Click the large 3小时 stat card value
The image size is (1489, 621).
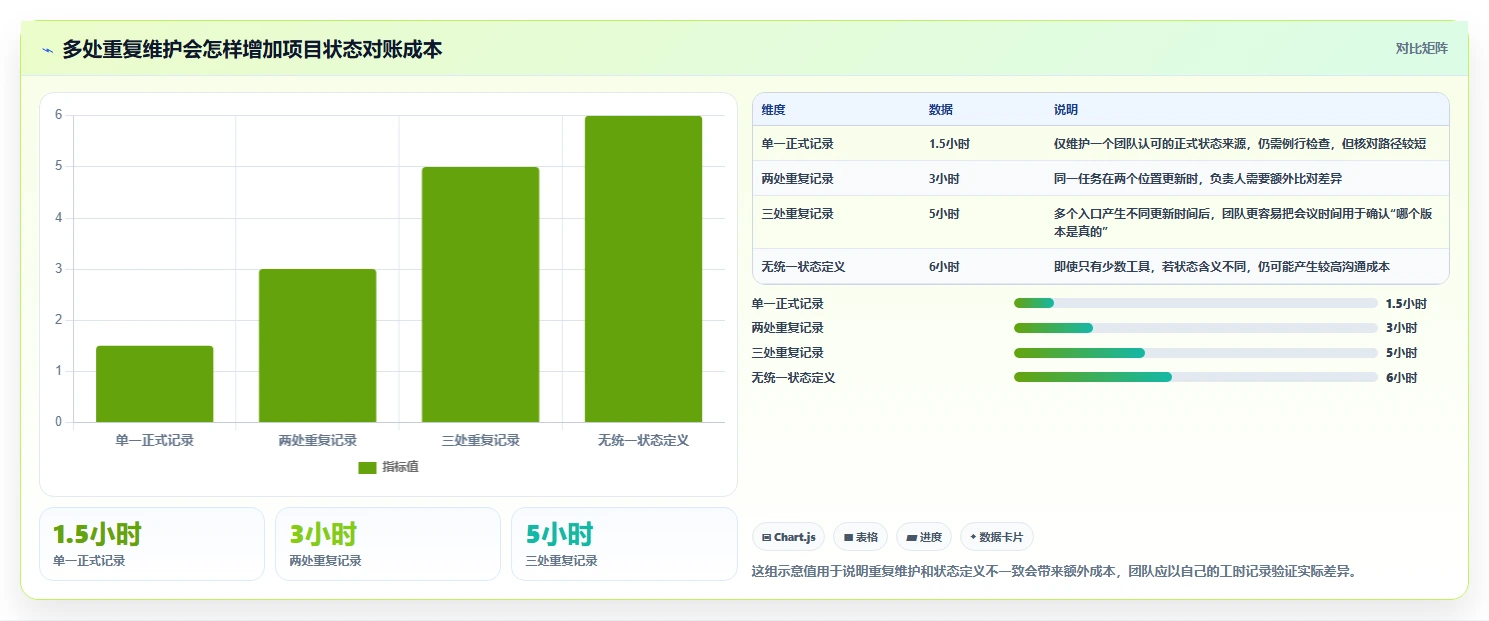tap(323, 535)
